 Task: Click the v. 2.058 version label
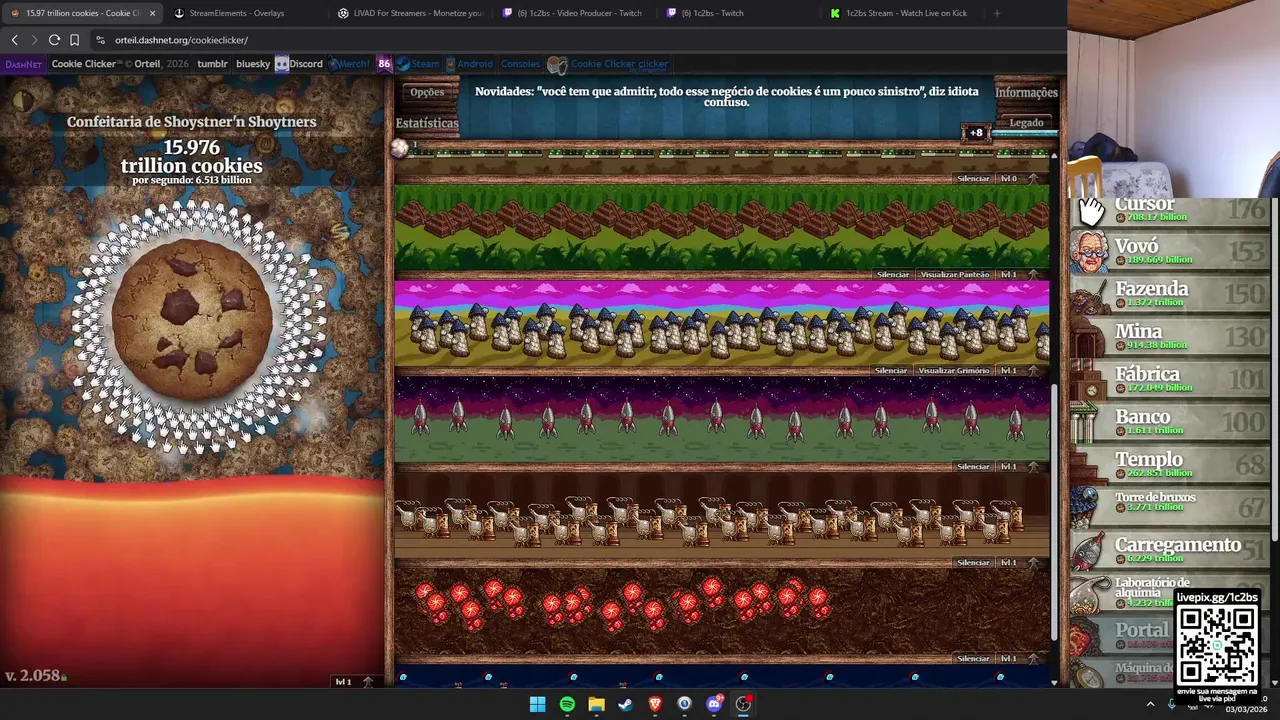click(x=33, y=676)
